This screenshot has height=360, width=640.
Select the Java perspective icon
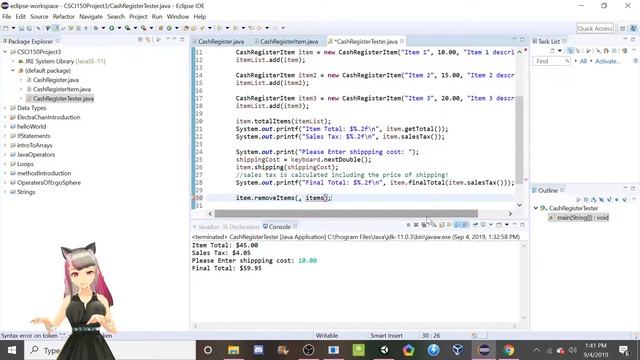(634, 28)
